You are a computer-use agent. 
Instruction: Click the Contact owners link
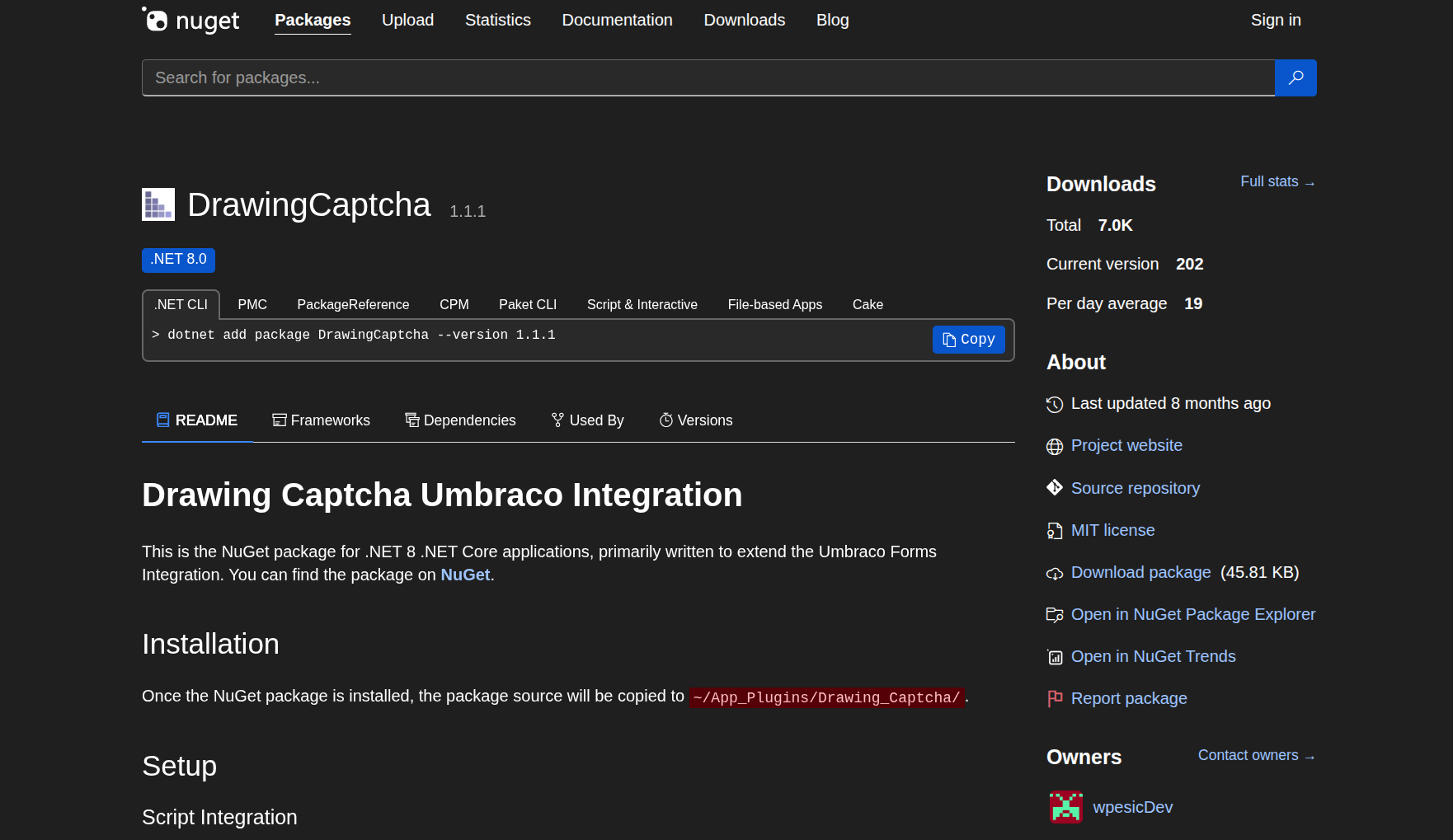point(1256,755)
